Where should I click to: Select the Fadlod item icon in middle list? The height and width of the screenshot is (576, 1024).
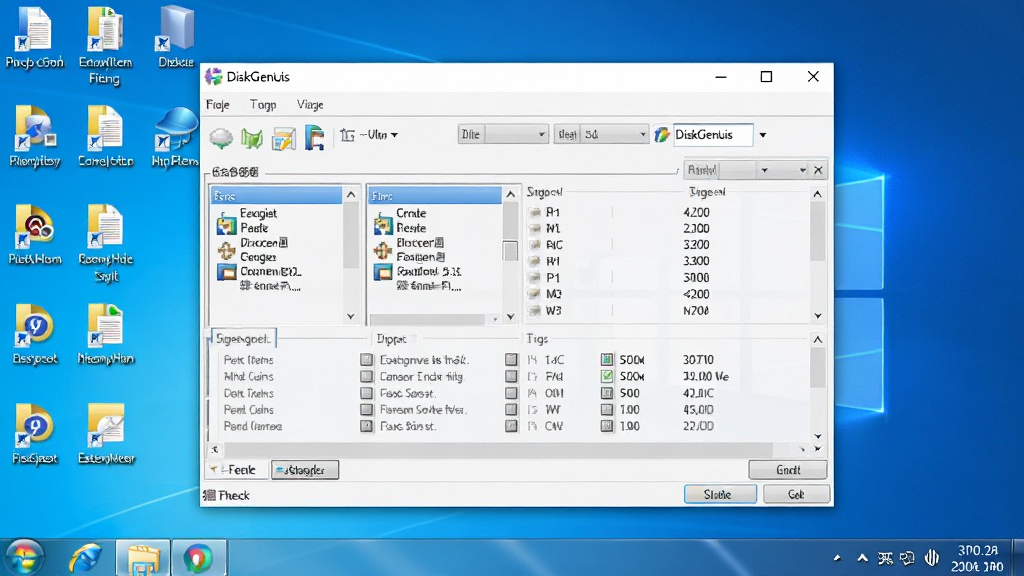point(383,272)
